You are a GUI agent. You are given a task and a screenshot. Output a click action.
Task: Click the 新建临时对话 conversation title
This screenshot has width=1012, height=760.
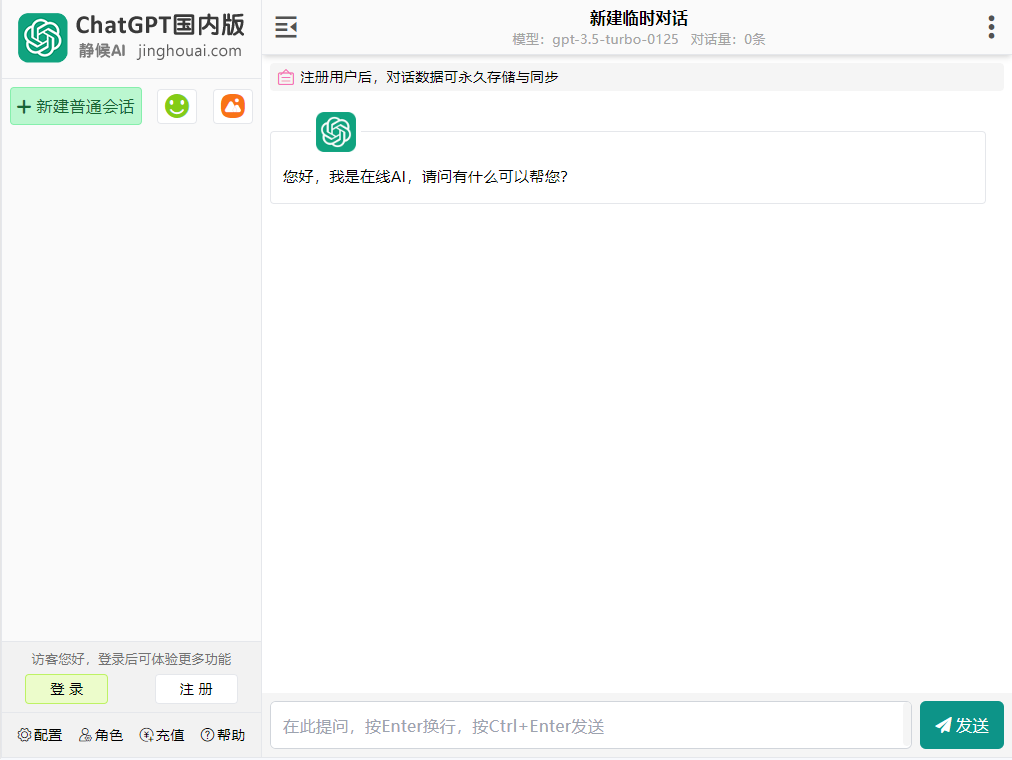coord(638,18)
